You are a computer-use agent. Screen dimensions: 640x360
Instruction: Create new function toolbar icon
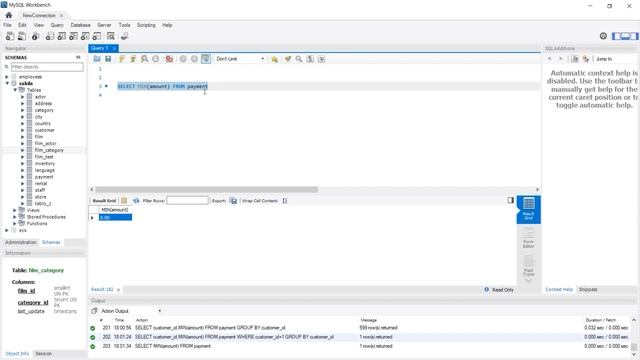97,36
